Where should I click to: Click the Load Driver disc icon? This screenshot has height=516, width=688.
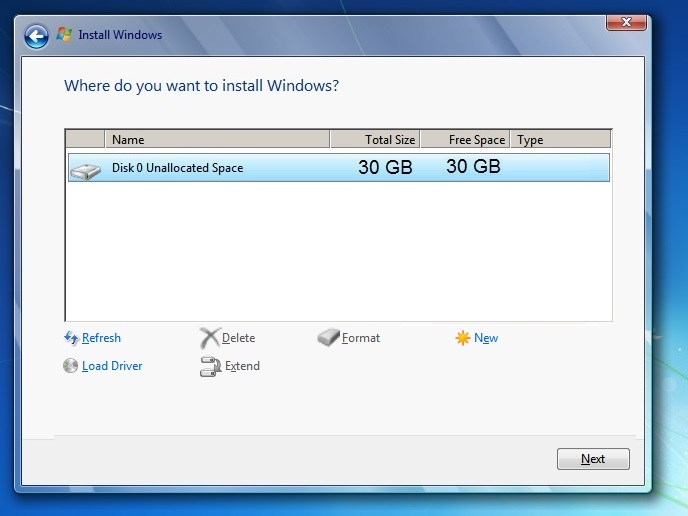click(71, 366)
